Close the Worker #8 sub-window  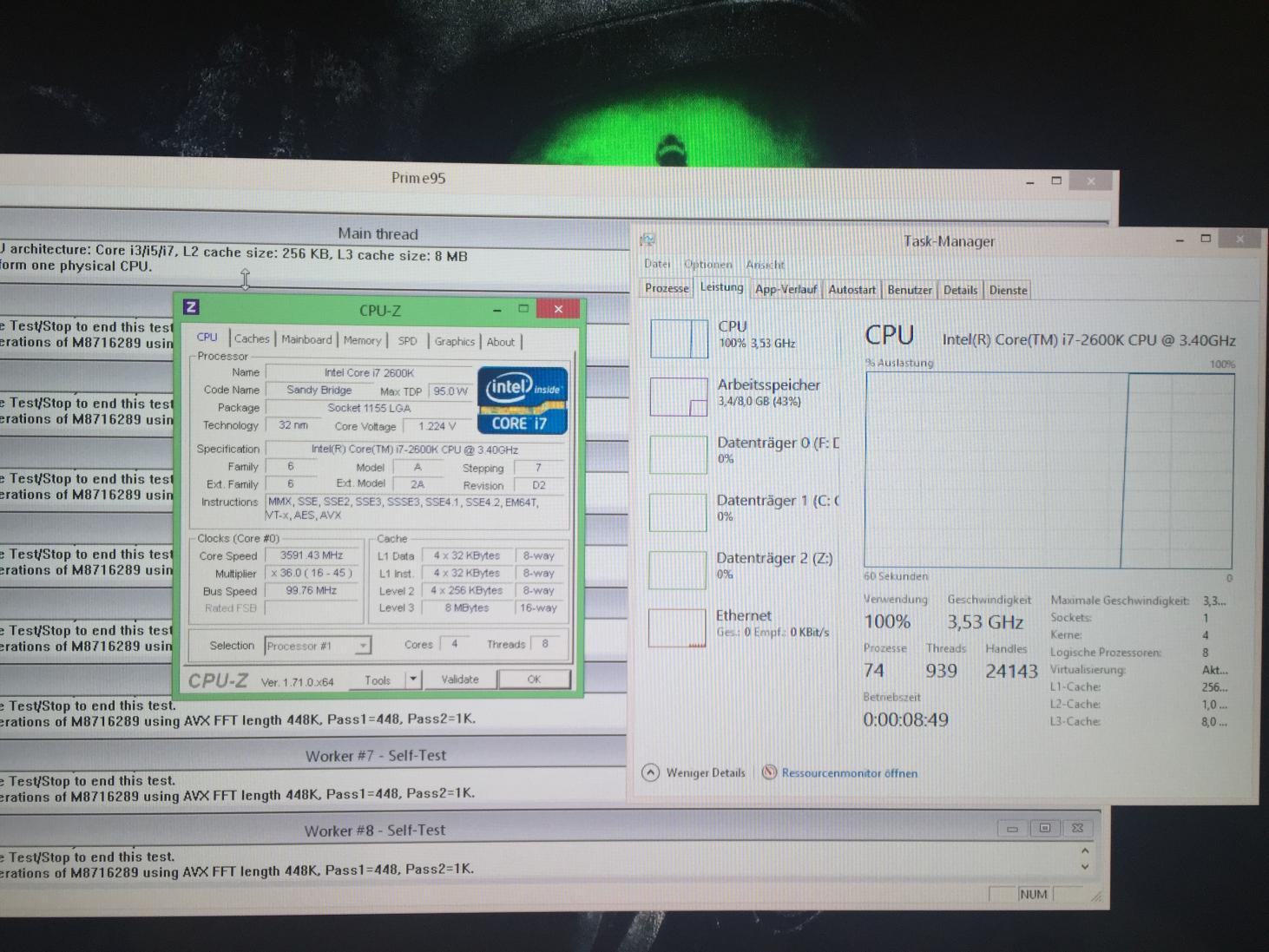click(x=1077, y=829)
